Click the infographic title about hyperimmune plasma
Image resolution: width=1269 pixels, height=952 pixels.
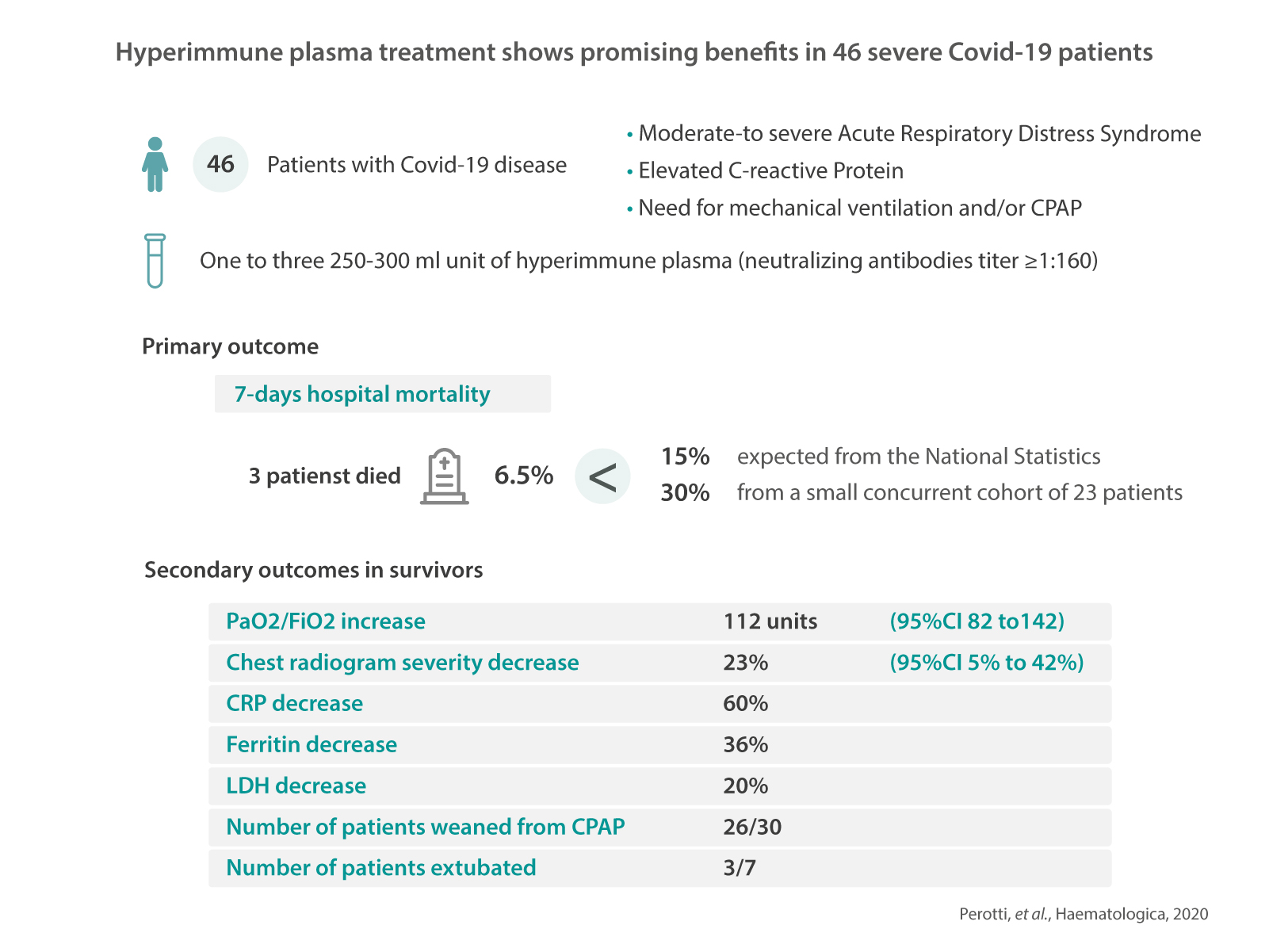(x=634, y=52)
